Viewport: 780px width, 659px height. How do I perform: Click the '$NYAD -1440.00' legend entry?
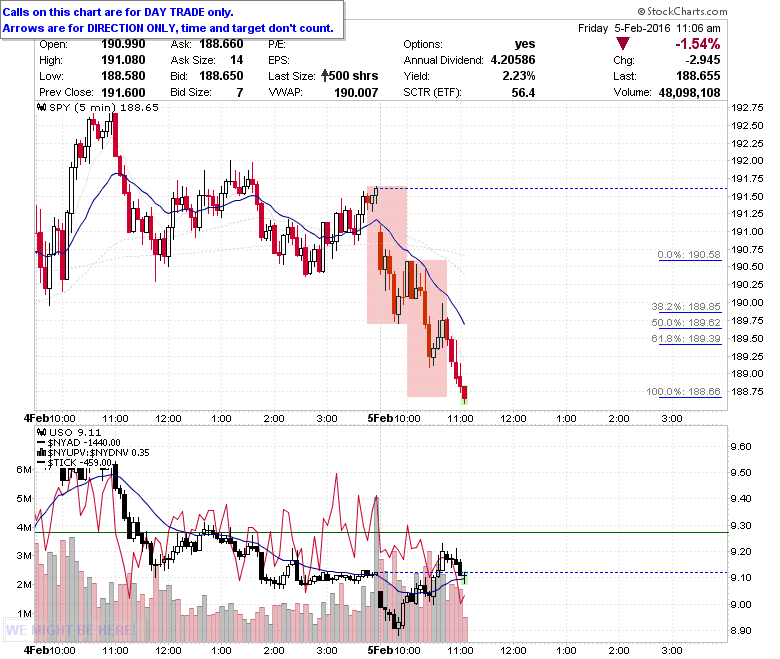84,442
